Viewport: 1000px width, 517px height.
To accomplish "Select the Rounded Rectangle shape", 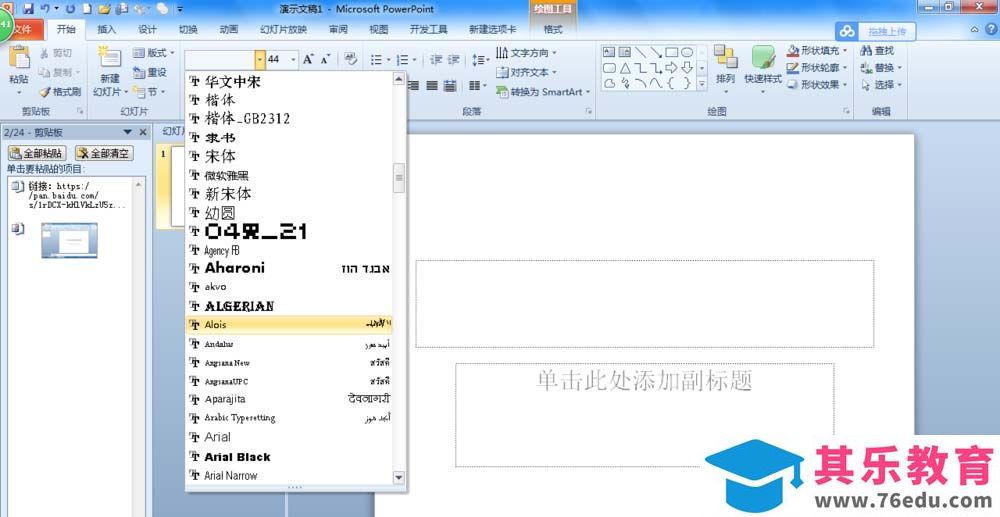I will 609,68.
